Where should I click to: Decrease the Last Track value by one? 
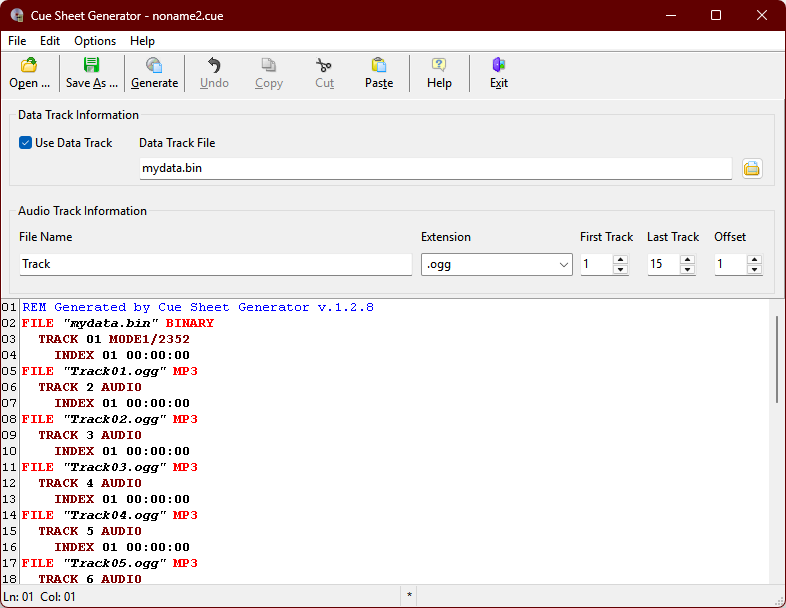point(687,270)
